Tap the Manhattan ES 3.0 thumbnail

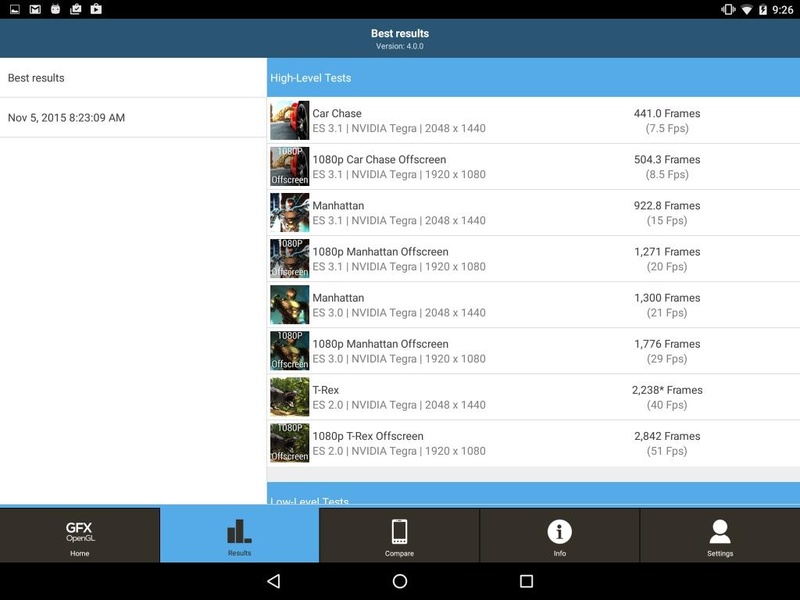coord(289,305)
